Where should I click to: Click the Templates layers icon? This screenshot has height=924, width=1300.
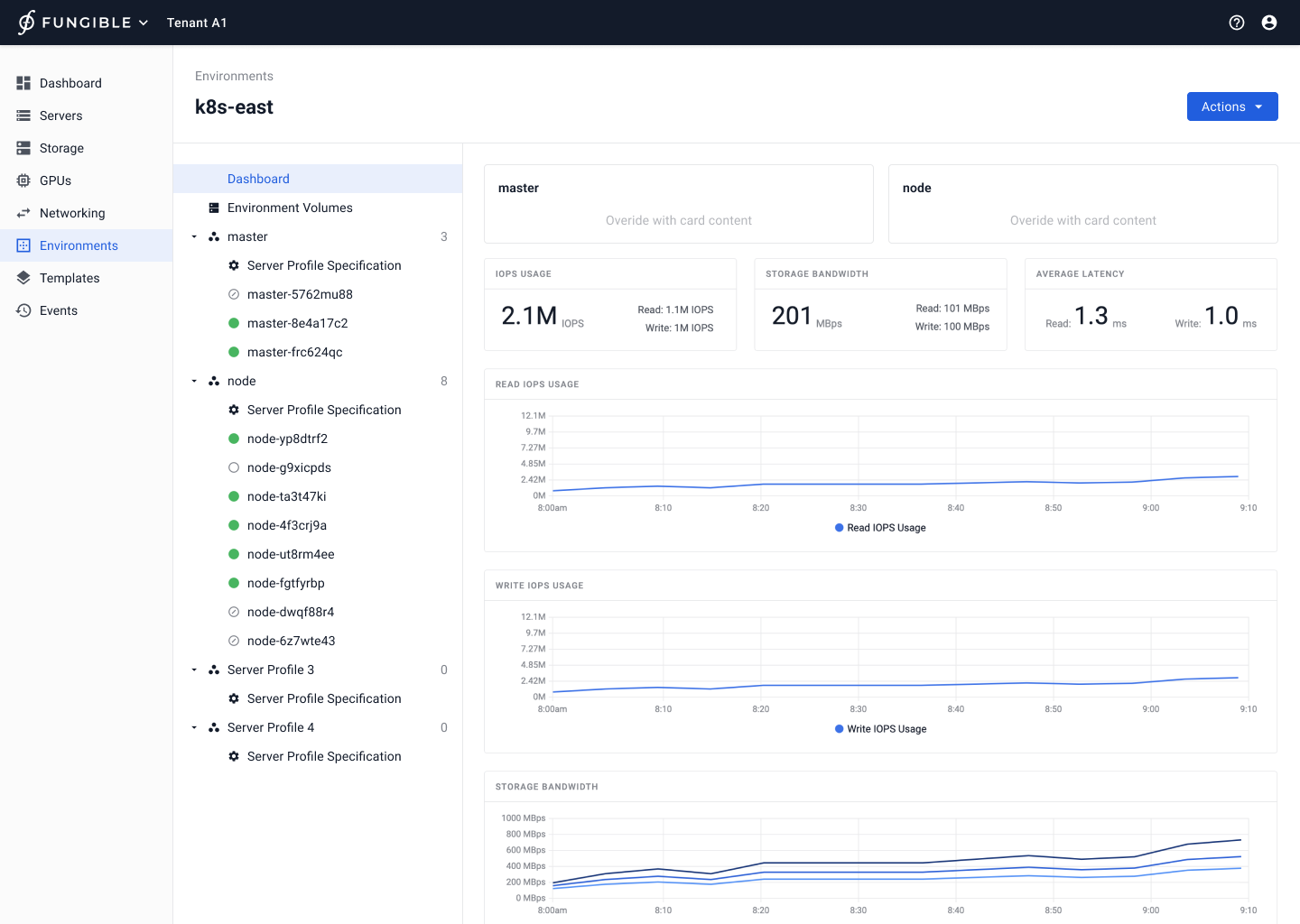(x=23, y=278)
